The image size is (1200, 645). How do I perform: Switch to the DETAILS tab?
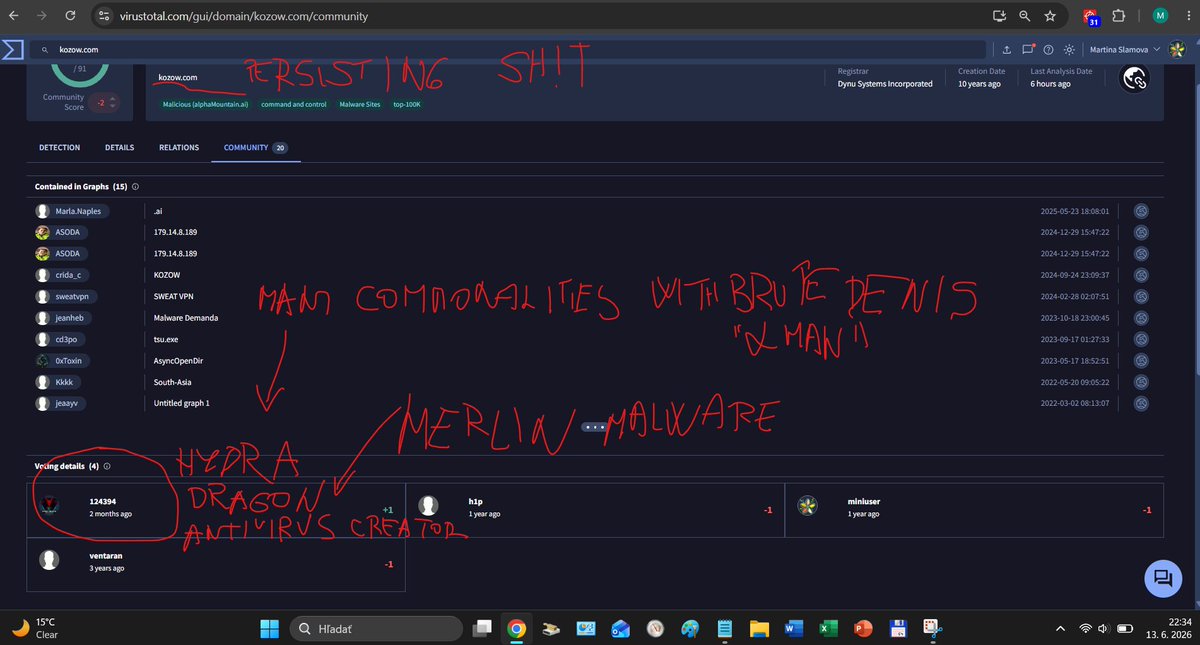119,147
